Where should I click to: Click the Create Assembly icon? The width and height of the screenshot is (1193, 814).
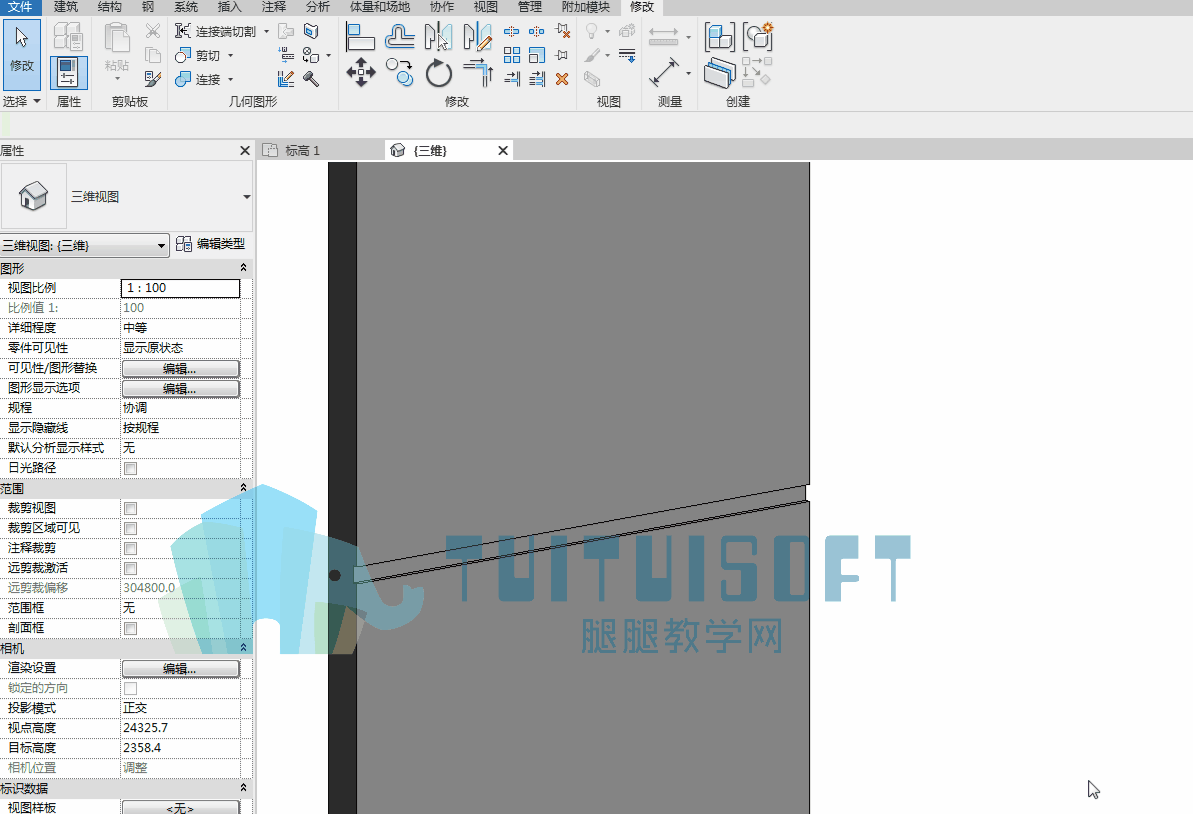[719, 37]
